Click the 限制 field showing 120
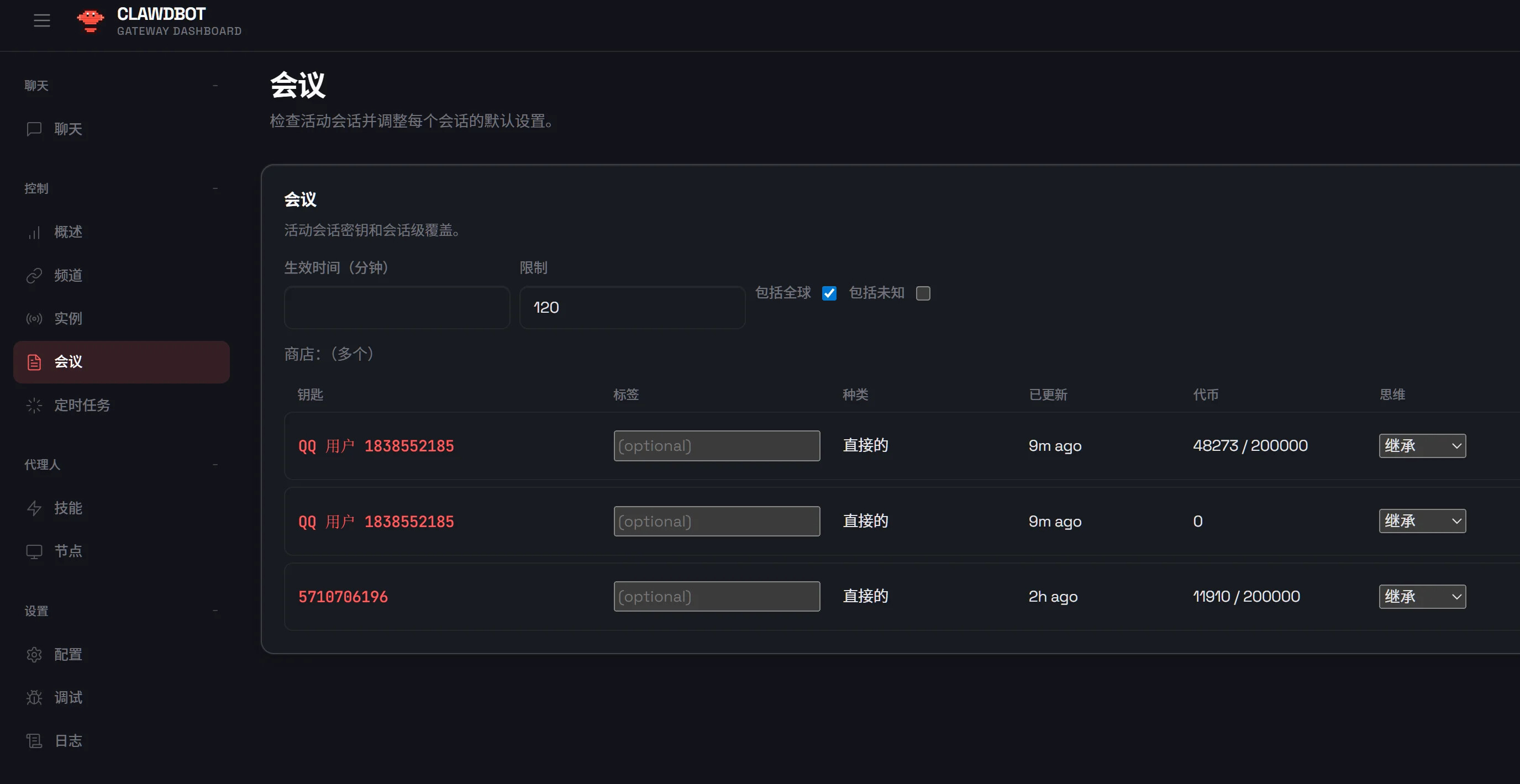The width and height of the screenshot is (1520, 784). 632,307
